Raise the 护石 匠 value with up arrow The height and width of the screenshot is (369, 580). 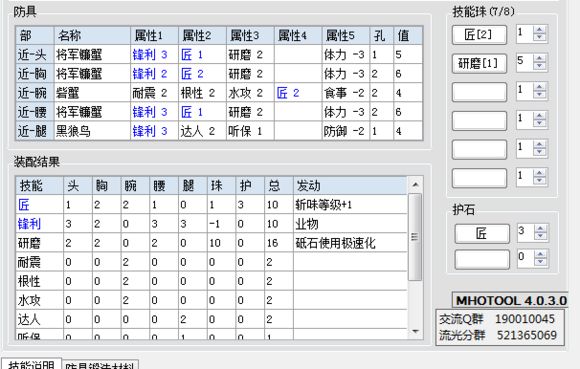pyautogui.click(x=541, y=228)
